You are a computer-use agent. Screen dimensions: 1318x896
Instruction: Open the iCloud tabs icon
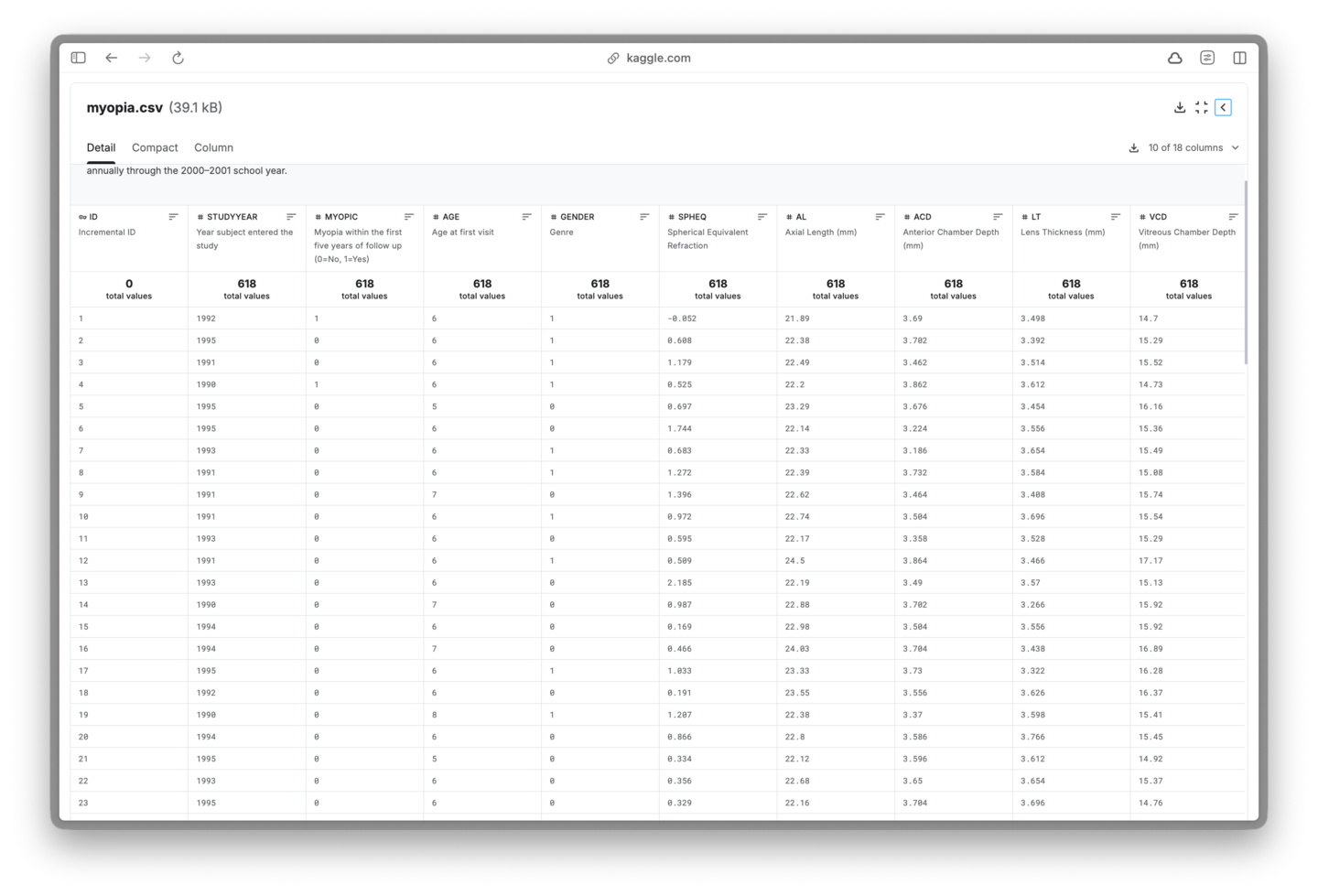pos(1174,58)
